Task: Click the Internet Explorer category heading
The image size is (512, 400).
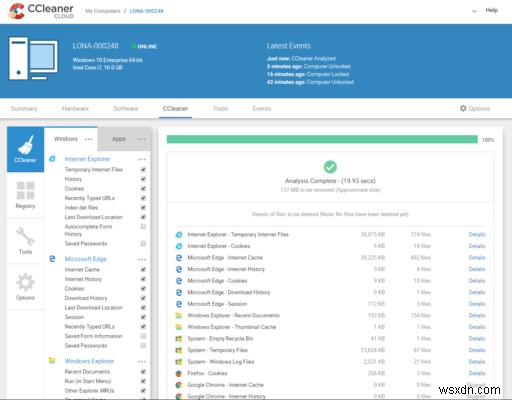Action: point(87,159)
